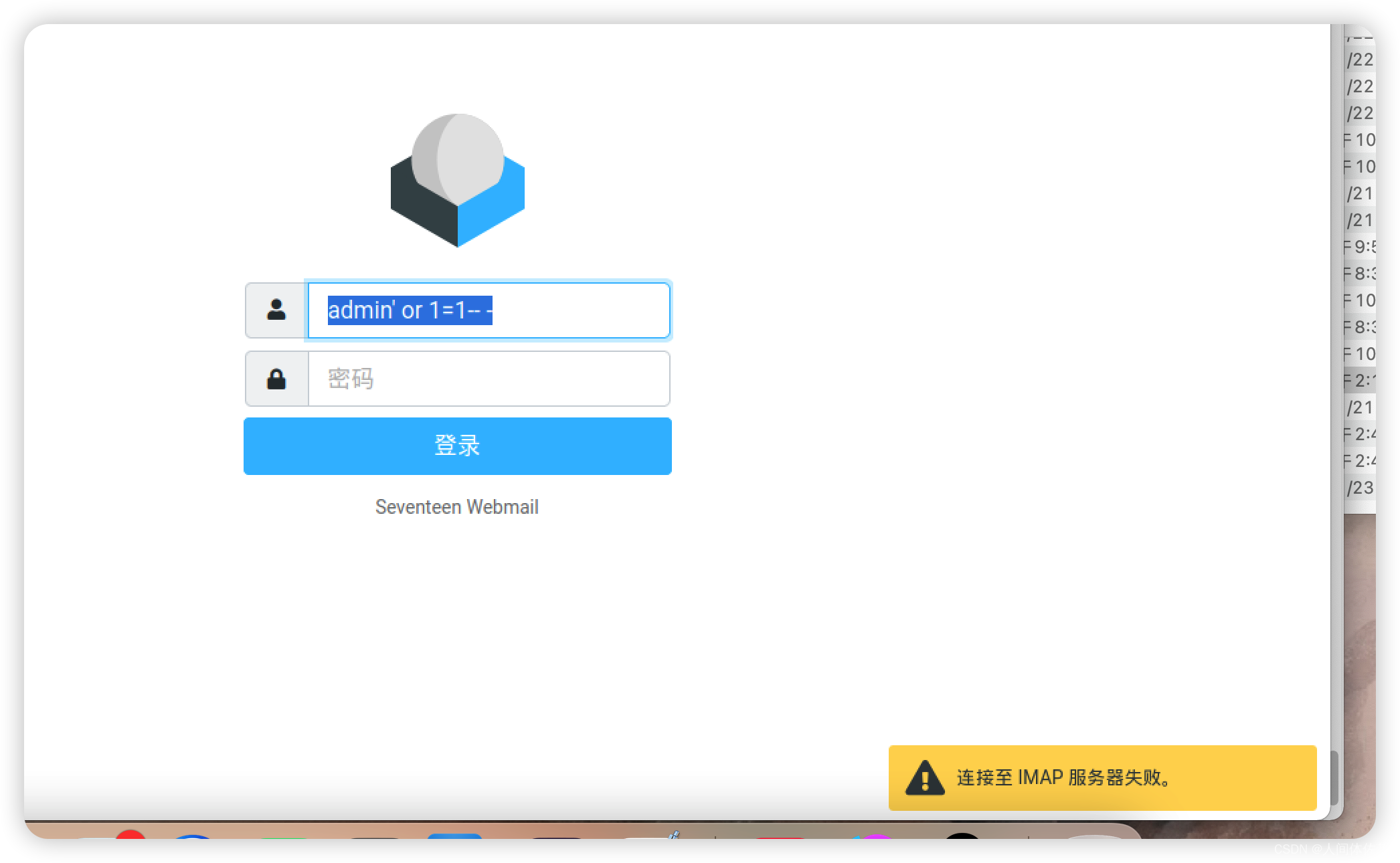
Task: Select the /23 row in background list
Action: (x=1359, y=488)
